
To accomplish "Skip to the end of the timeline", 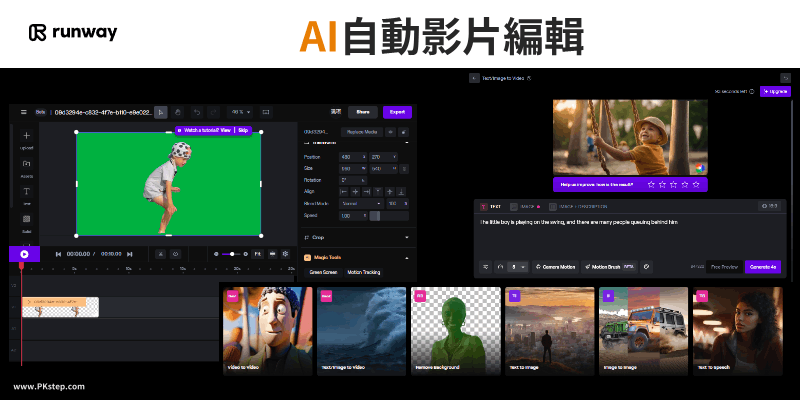I will coord(130,254).
